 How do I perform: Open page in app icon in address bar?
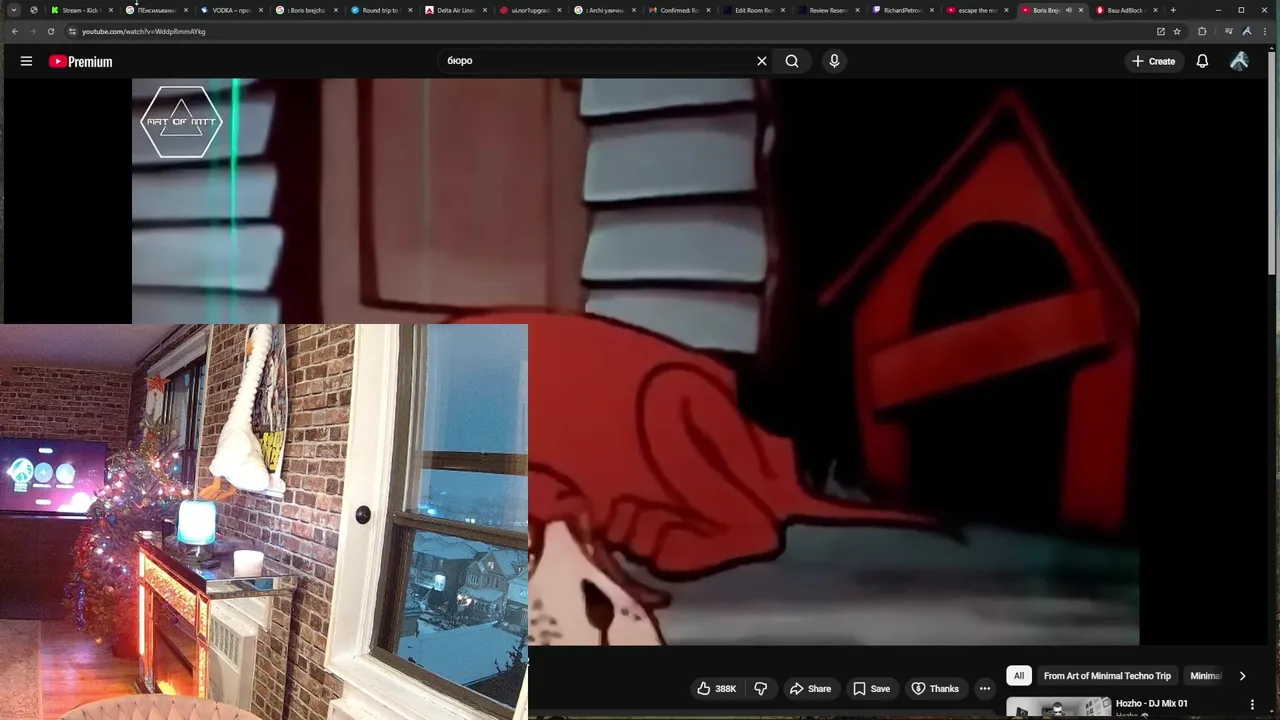(x=1161, y=31)
